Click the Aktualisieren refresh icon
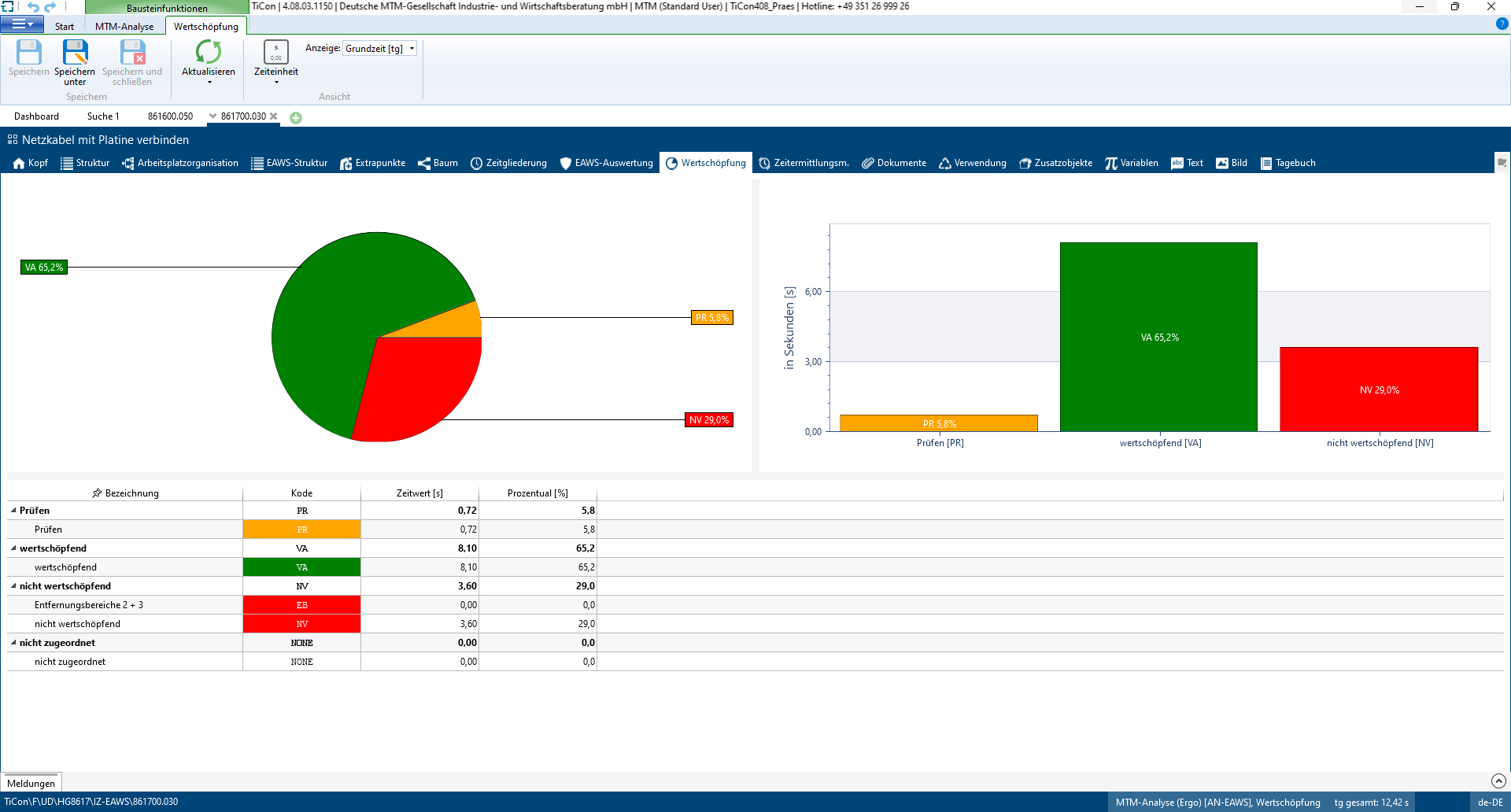This screenshot has height=812, width=1511. [209, 53]
